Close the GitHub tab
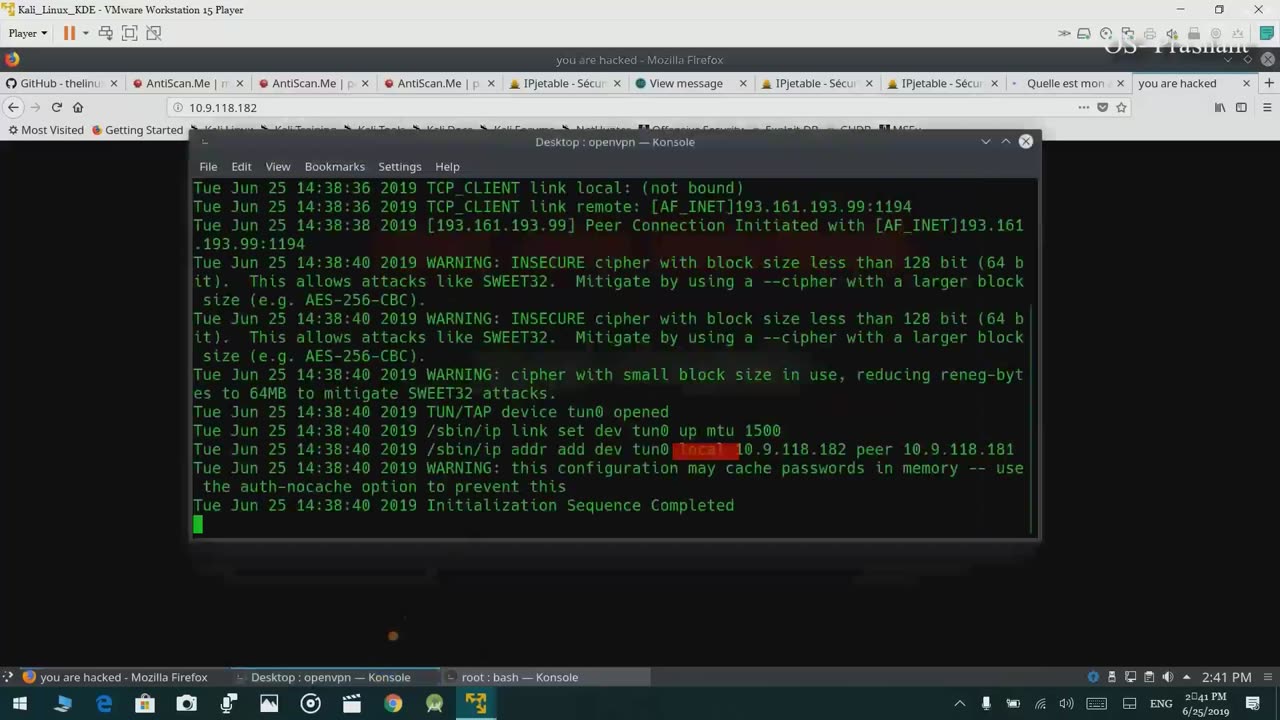Viewport: 1280px width, 720px height. point(113,83)
